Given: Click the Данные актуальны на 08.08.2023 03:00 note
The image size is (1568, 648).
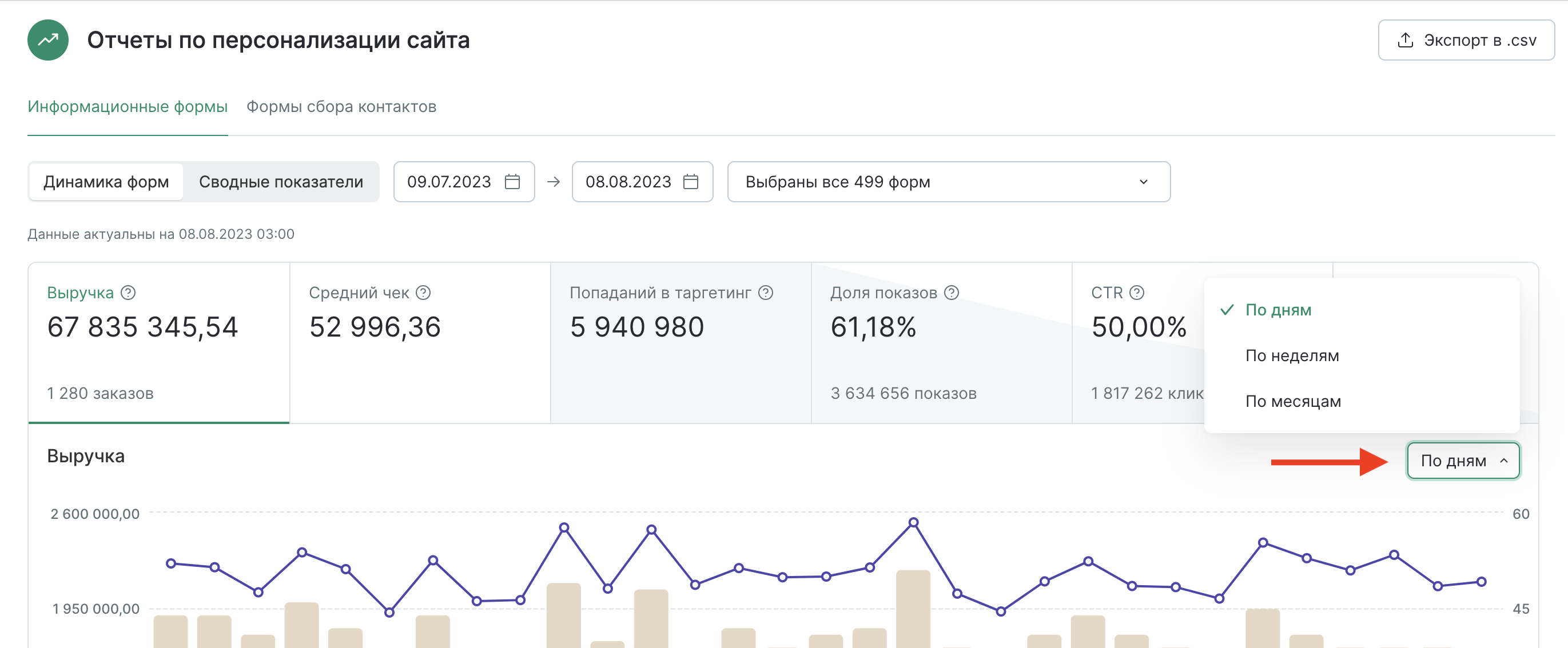Looking at the screenshot, I should tap(161, 234).
